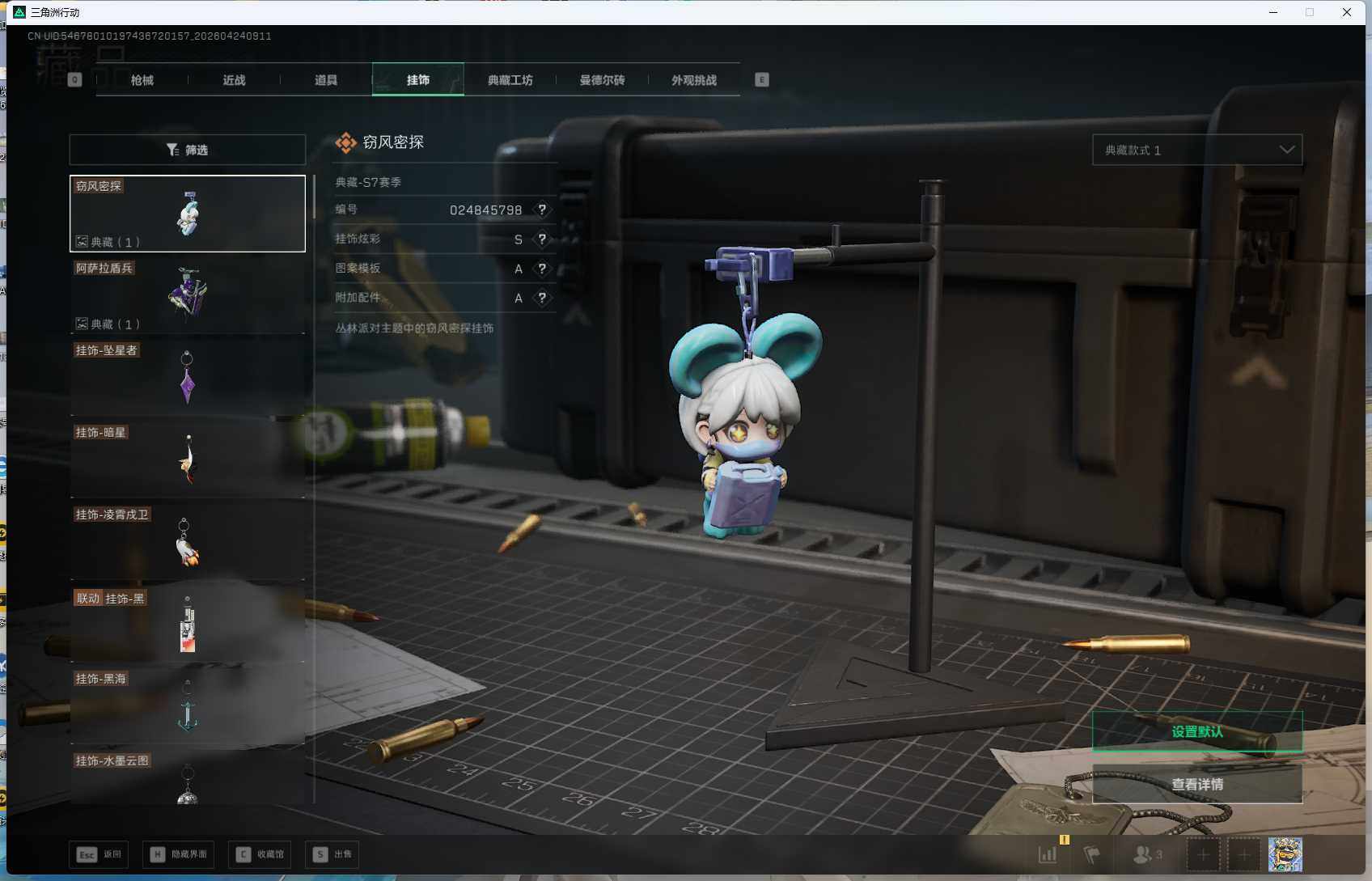
Task: Switch to the 枪械 tab
Action: point(142,80)
